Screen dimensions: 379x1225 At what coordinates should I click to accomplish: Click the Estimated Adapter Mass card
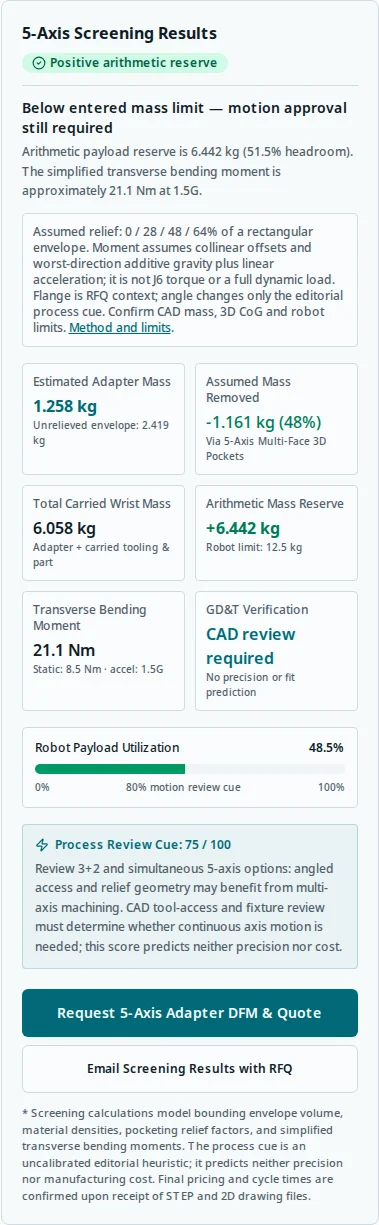(x=103, y=419)
